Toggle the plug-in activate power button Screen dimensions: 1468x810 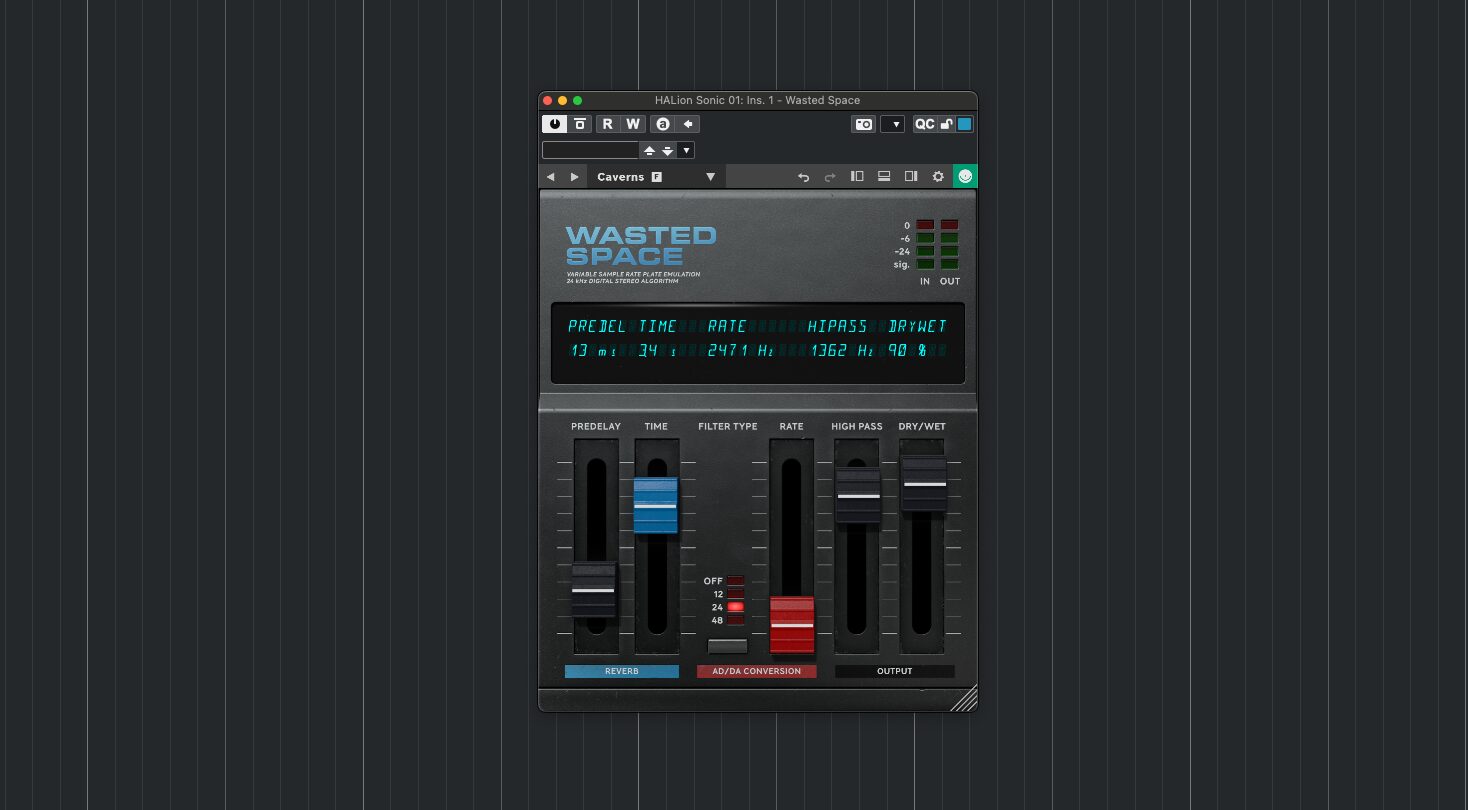point(554,124)
